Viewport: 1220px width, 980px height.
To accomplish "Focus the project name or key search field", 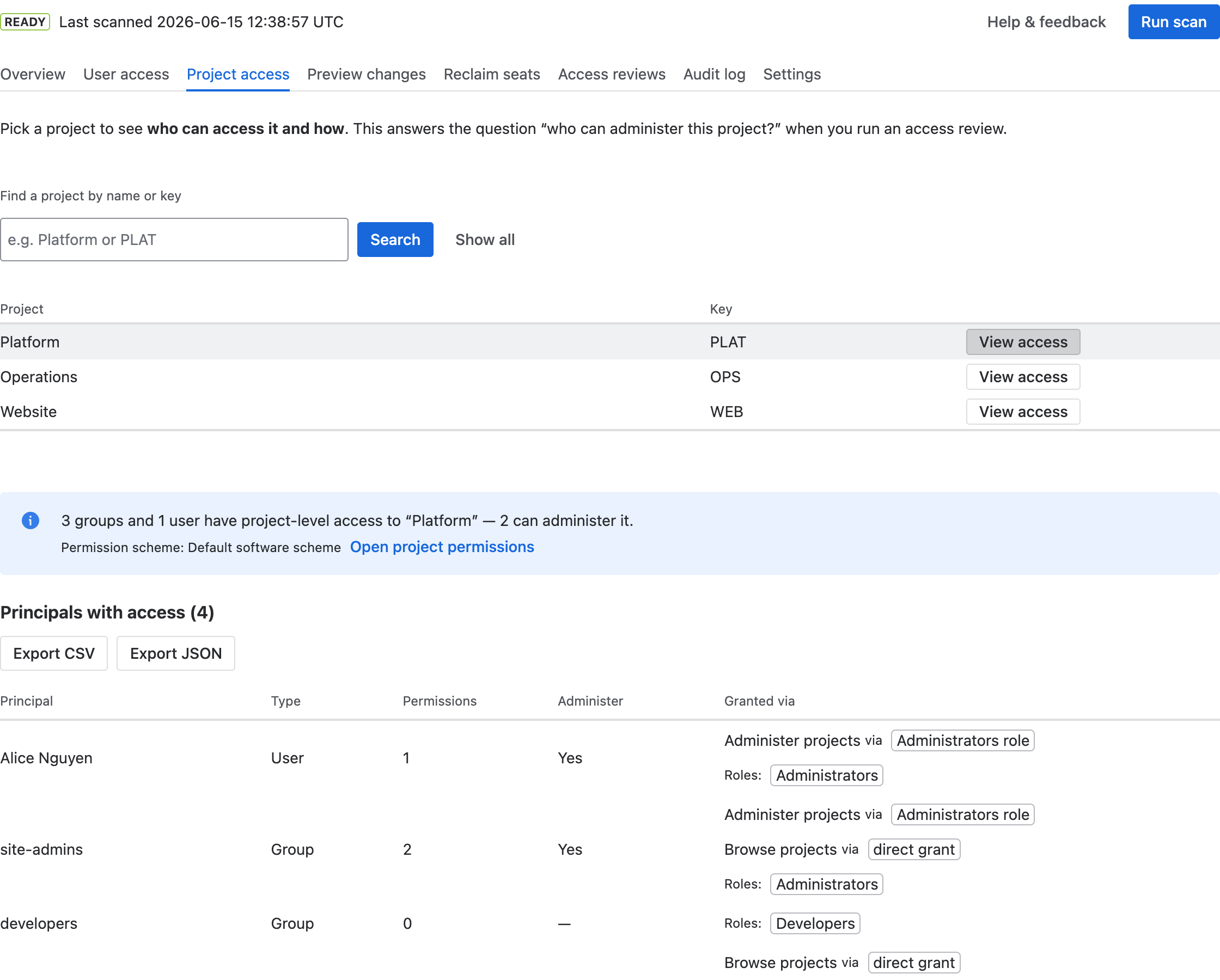I will tap(174, 240).
